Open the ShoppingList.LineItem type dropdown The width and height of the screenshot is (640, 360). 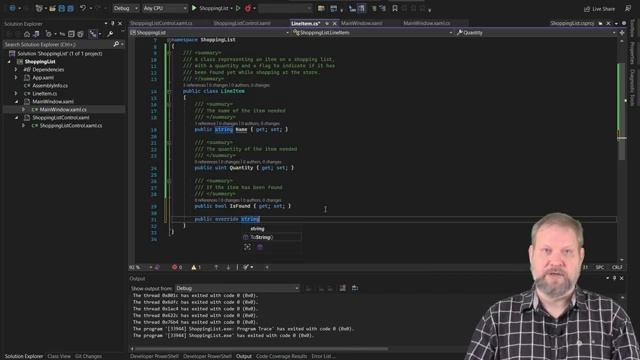point(373,33)
